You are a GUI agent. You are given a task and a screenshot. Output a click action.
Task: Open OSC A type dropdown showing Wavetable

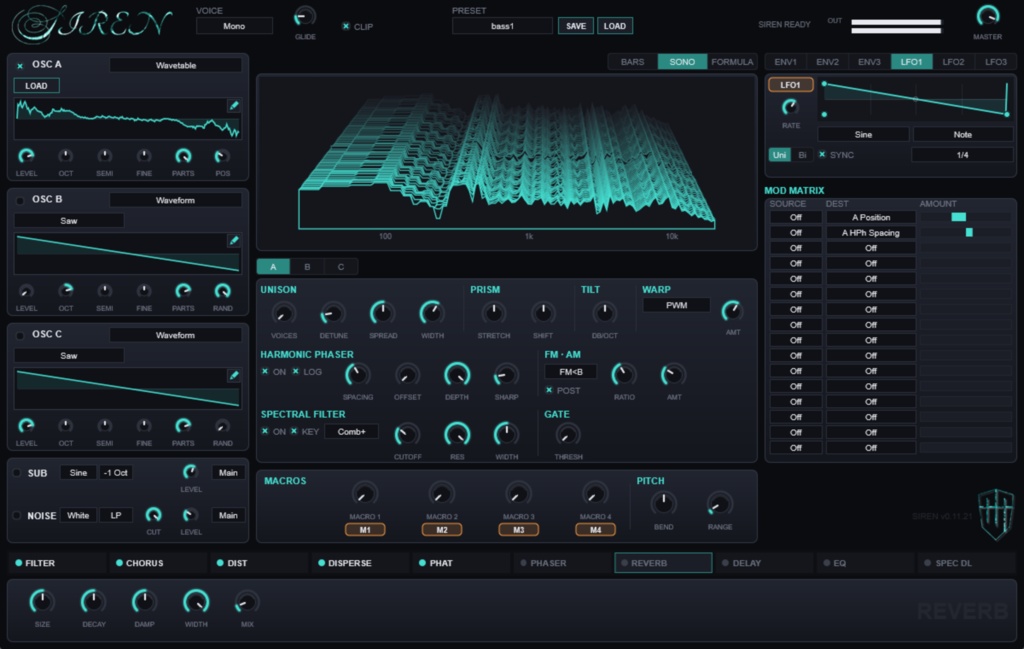click(x=176, y=65)
